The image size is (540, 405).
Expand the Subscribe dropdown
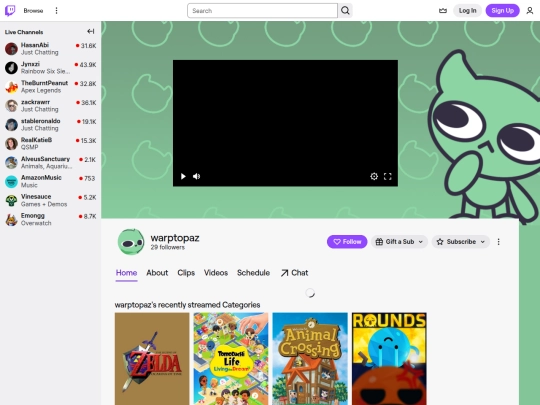(461, 242)
